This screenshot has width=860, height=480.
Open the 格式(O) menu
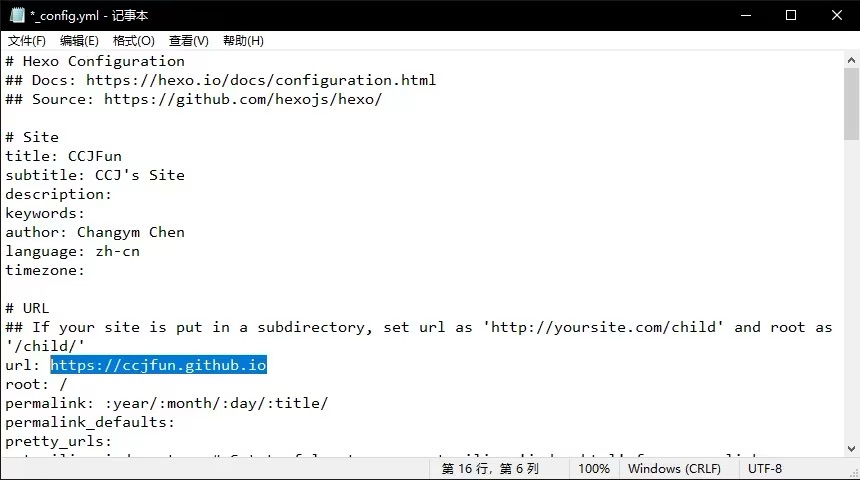(x=133, y=41)
